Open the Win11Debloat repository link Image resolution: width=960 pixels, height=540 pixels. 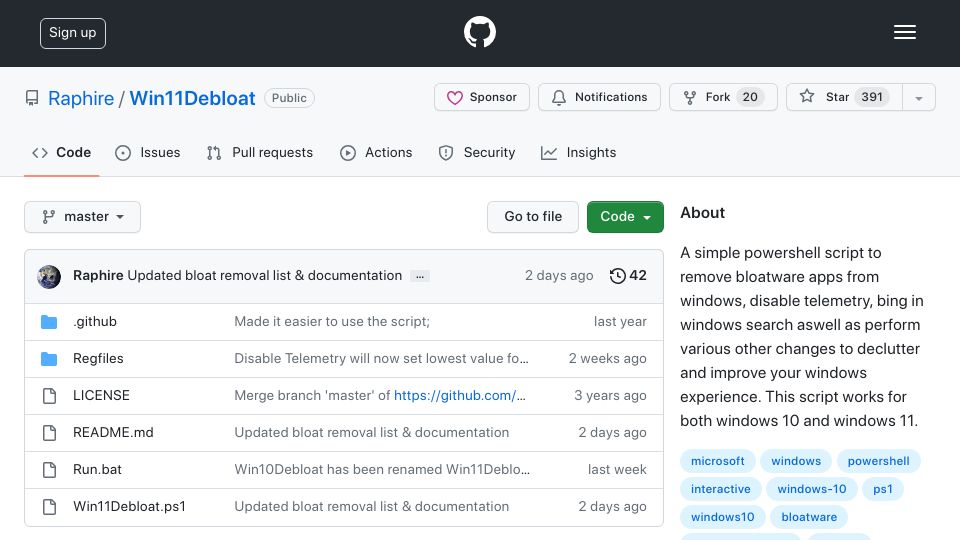pos(192,98)
